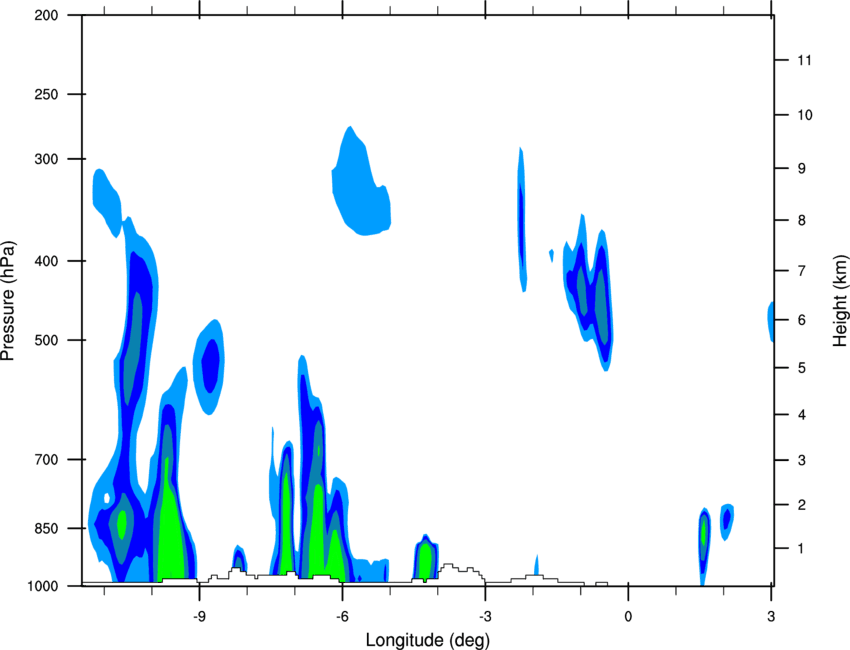
Task: Click the tall narrow blue streak near longitude -2
Action: click(x=521, y=220)
